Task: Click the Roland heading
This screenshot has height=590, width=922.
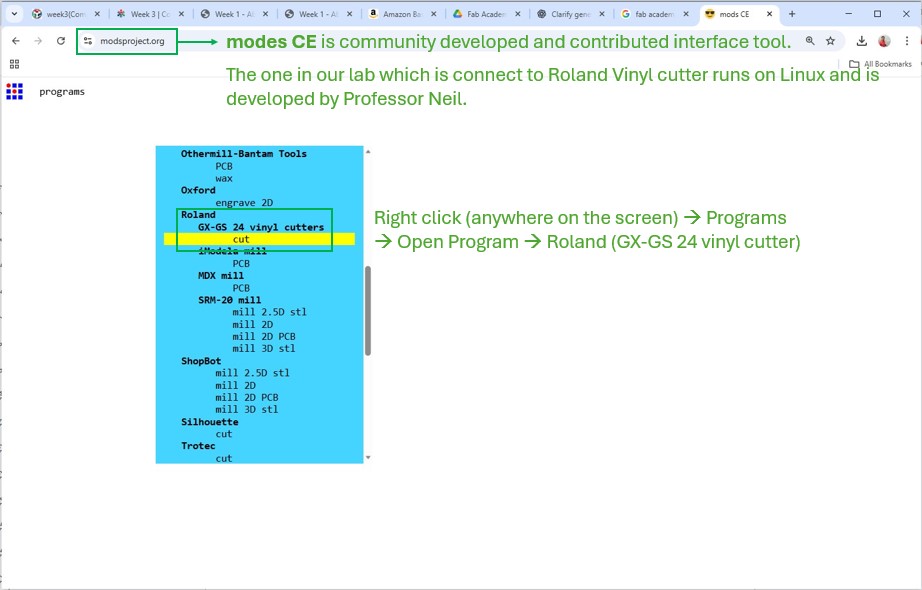Action: point(198,215)
